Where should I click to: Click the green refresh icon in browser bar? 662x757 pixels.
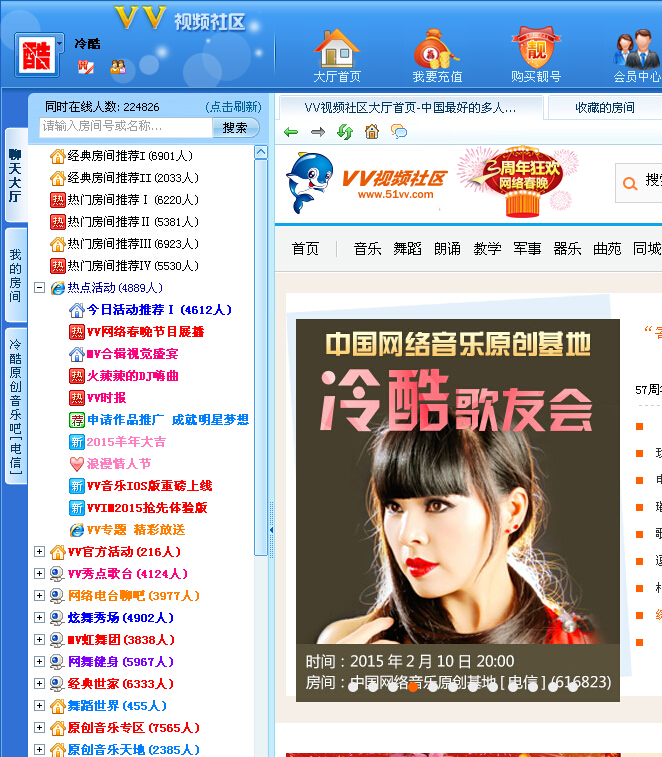tap(345, 132)
